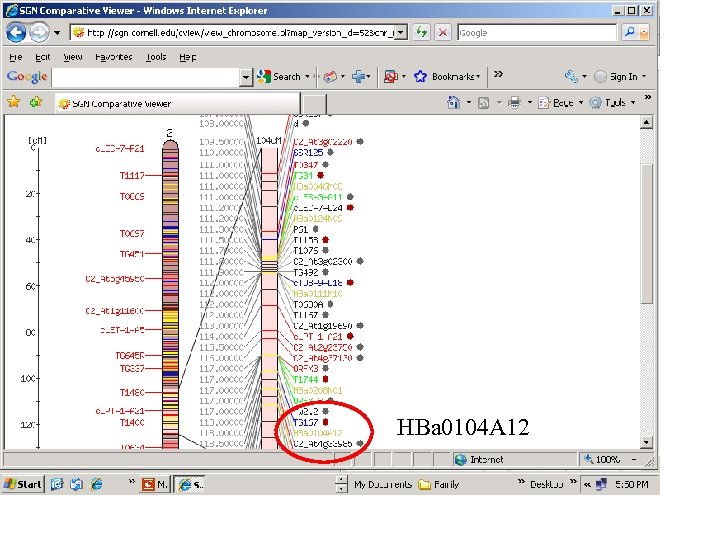Select the SGN Comparative Viewer tab
Image resolution: width=720 pixels, height=540 pixels.
pyautogui.click(x=177, y=103)
